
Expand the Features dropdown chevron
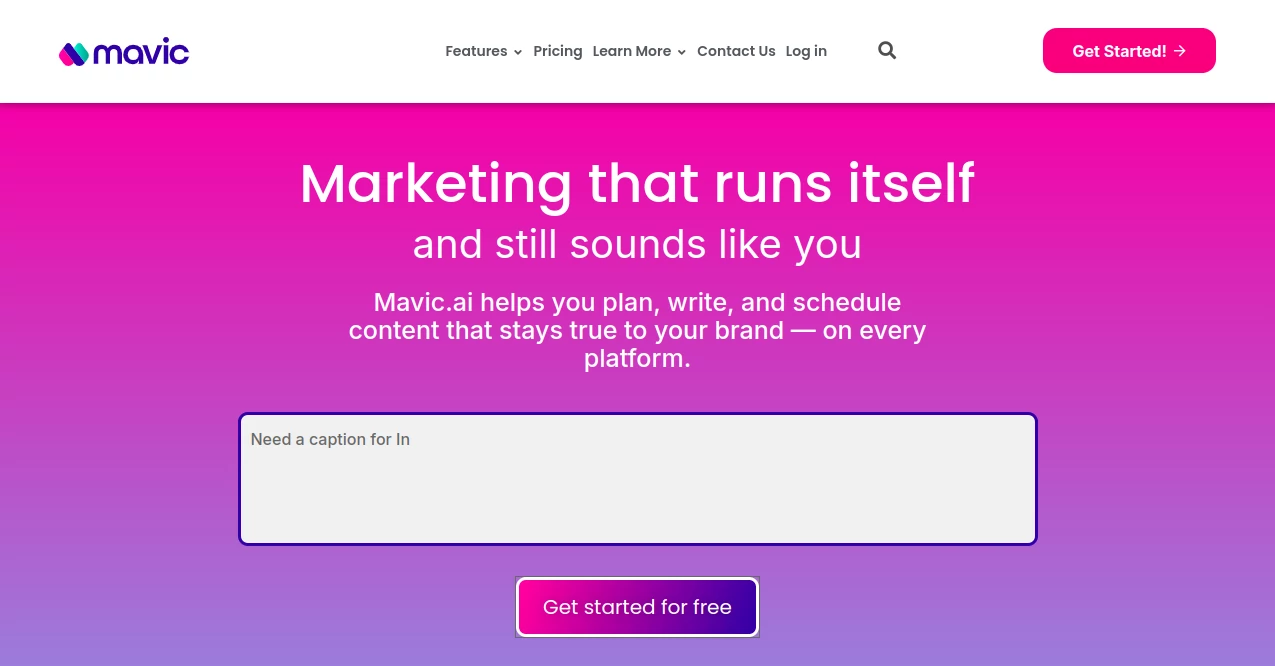[517, 52]
